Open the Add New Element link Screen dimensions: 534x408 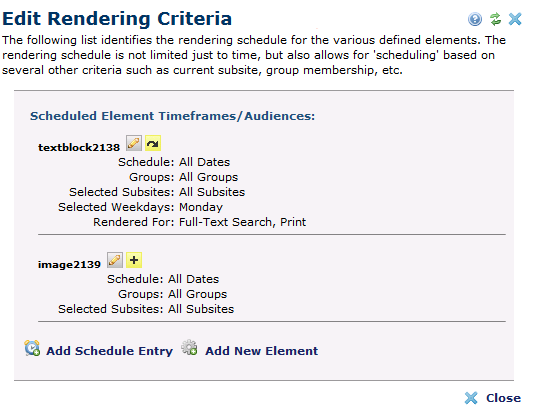pos(262,351)
